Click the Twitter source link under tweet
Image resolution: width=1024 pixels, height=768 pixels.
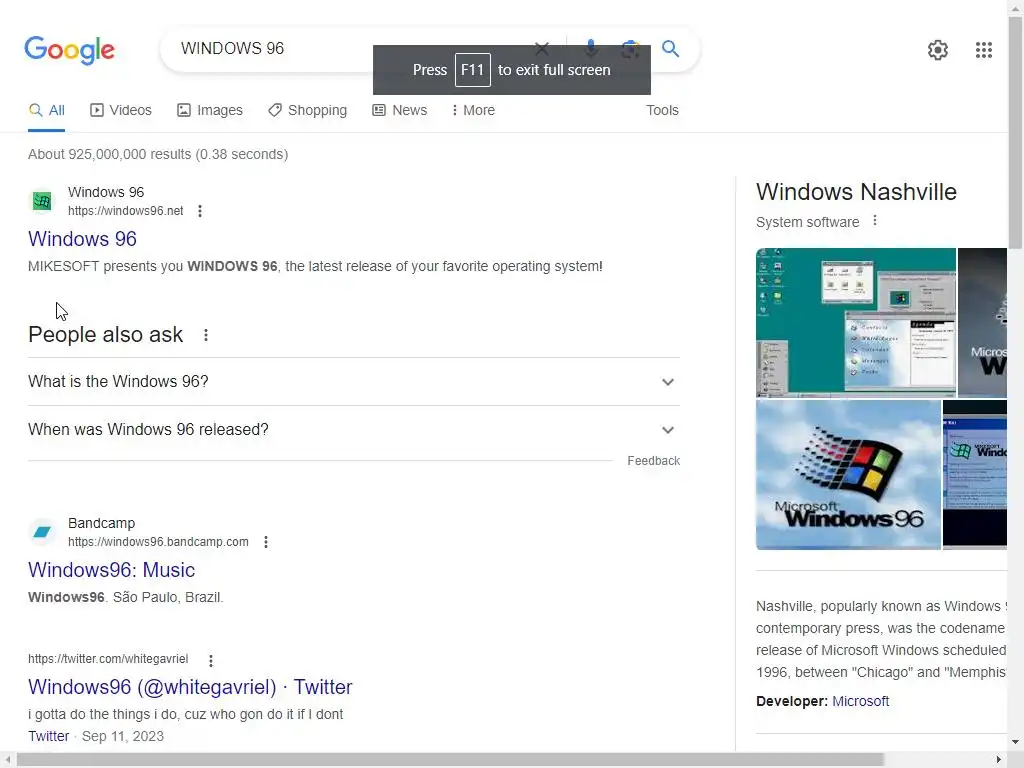tap(48, 736)
